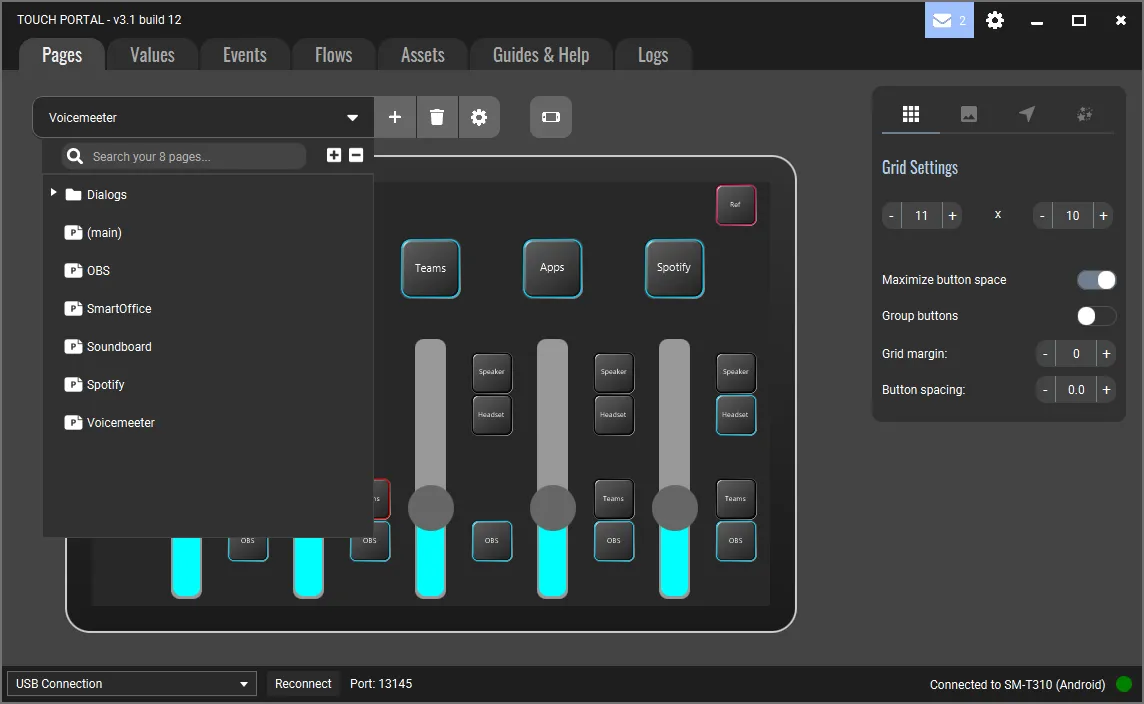Click the Reconnect button
Image resolution: width=1144 pixels, height=704 pixels.
click(x=303, y=684)
